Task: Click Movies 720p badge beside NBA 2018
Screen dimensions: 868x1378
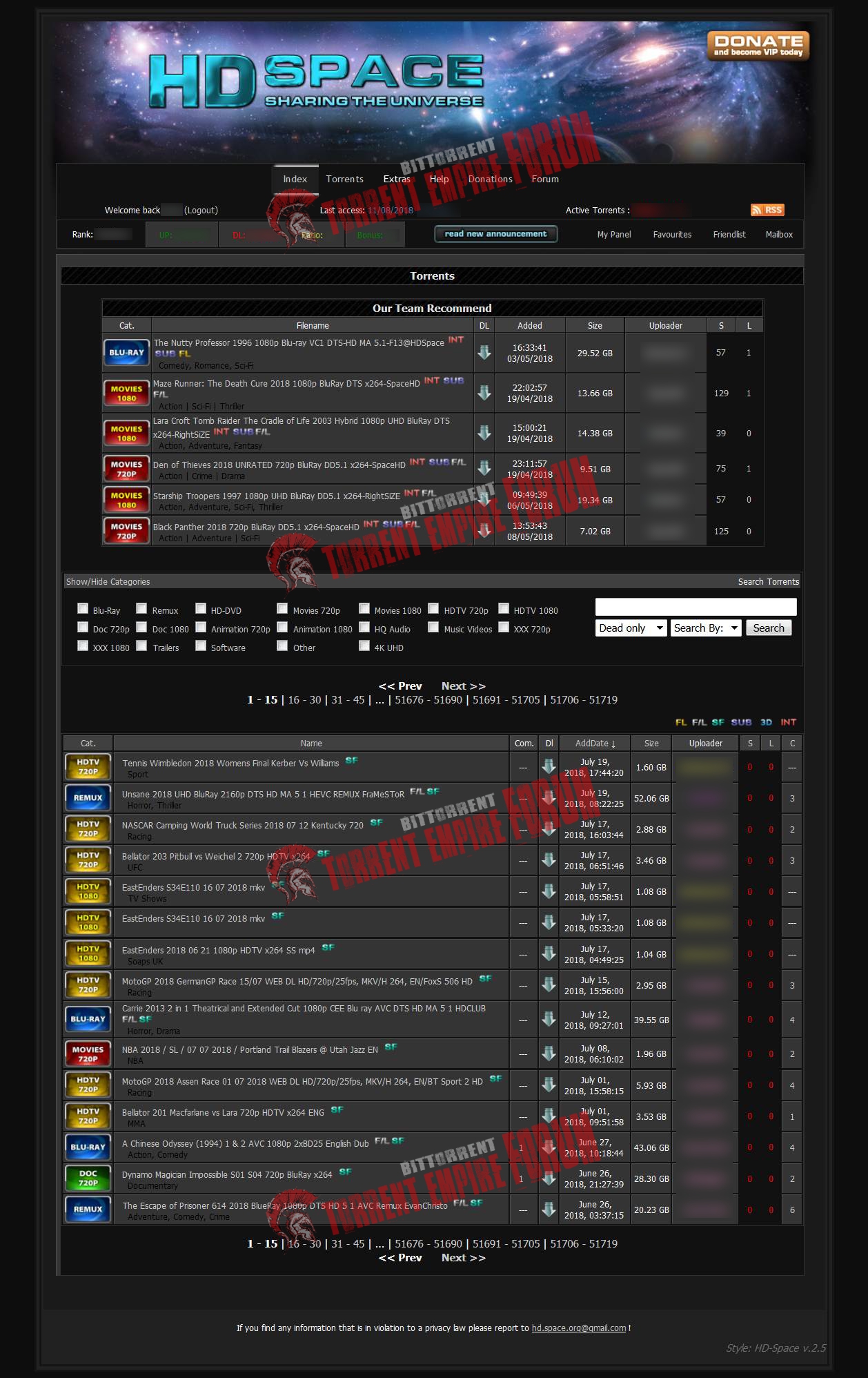Action: [88, 1054]
